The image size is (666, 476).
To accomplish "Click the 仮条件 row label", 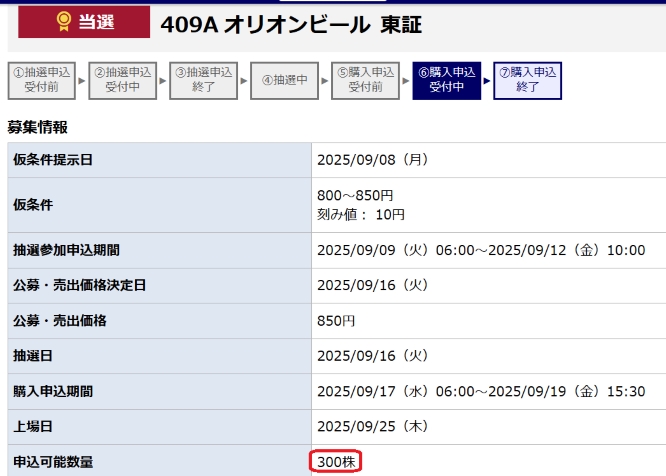I will pyautogui.click(x=33, y=205).
